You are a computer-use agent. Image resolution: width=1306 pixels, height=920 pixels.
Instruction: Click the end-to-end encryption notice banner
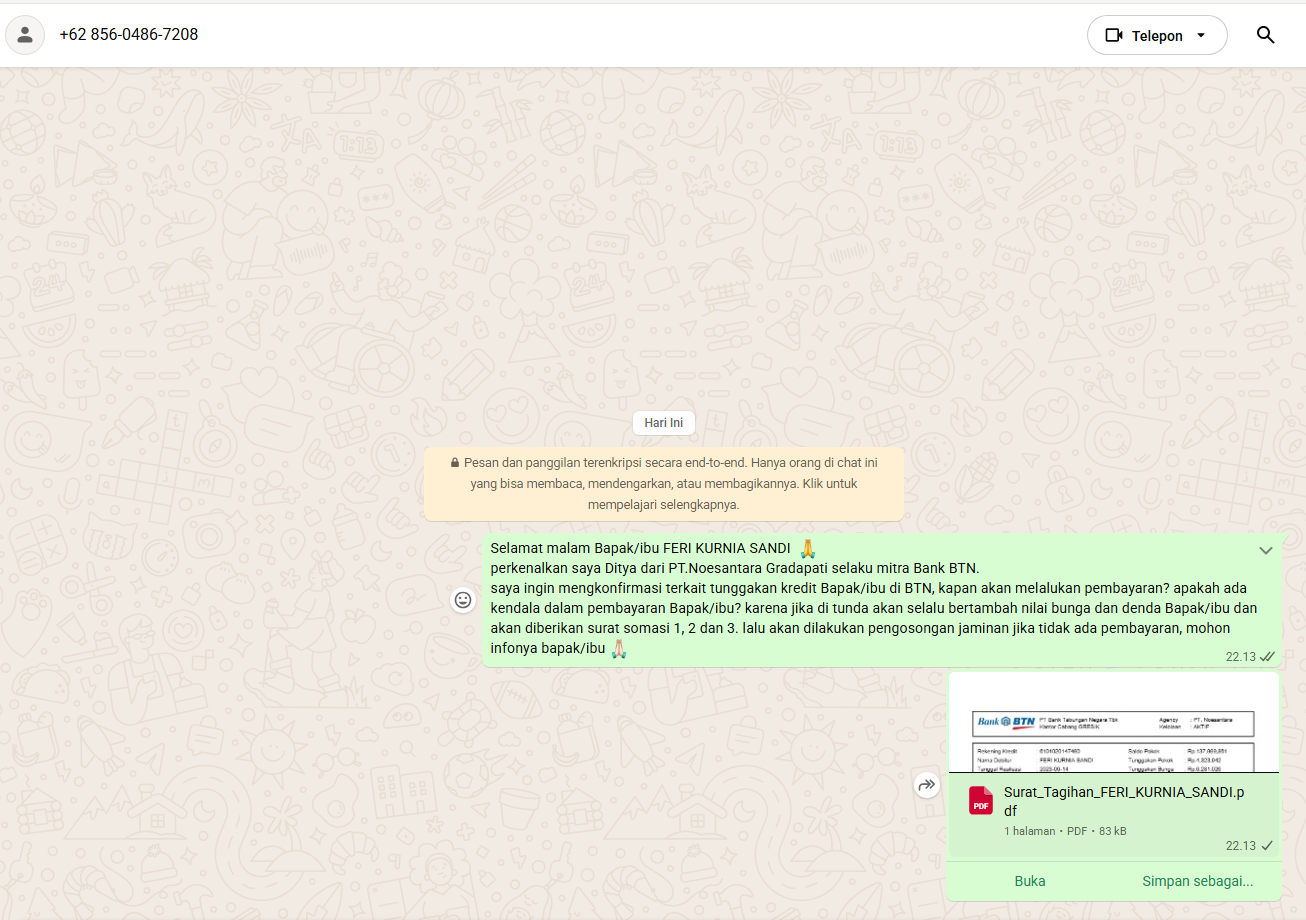coord(664,484)
